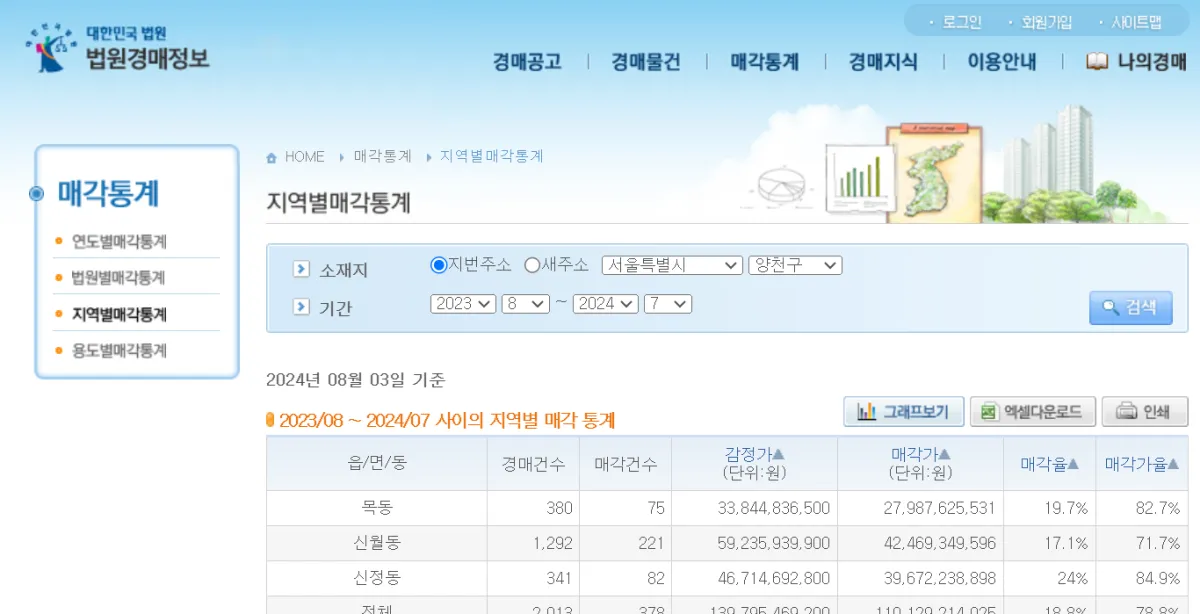Open the 양천구 district dropdown
The image size is (1200, 614).
pyautogui.click(x=795, y=264)
